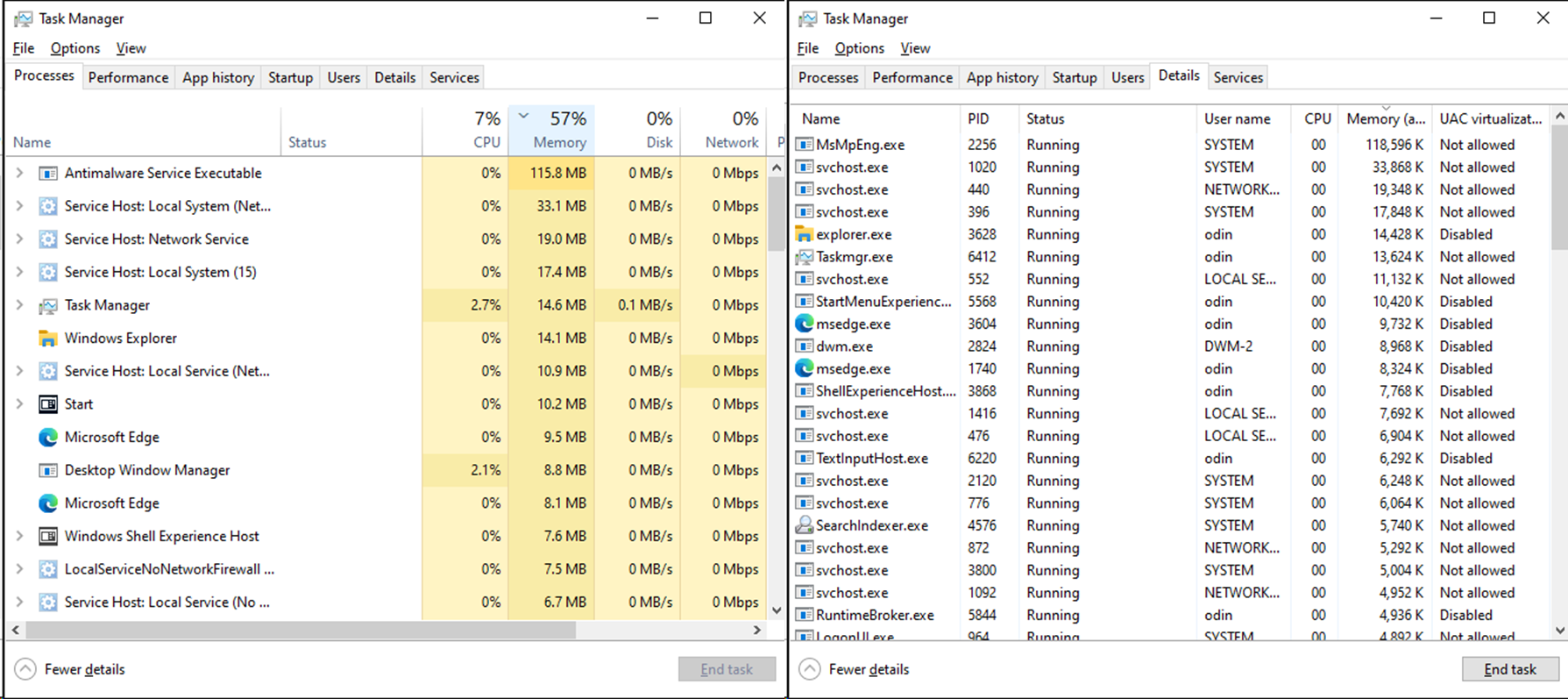The height and width of the screenshot is (699, 1568).
Task: Click the Edge icon for 8.1 MB row
Action: point(48,503)
